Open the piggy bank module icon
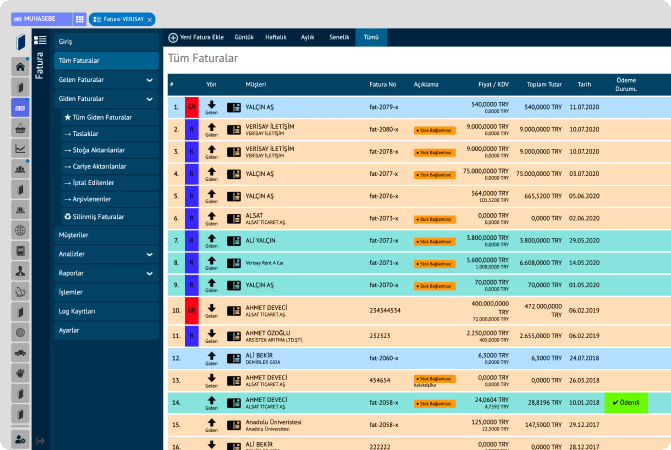Screen dimensions: 671x450 pyautogui.click(x=20, y=292)
